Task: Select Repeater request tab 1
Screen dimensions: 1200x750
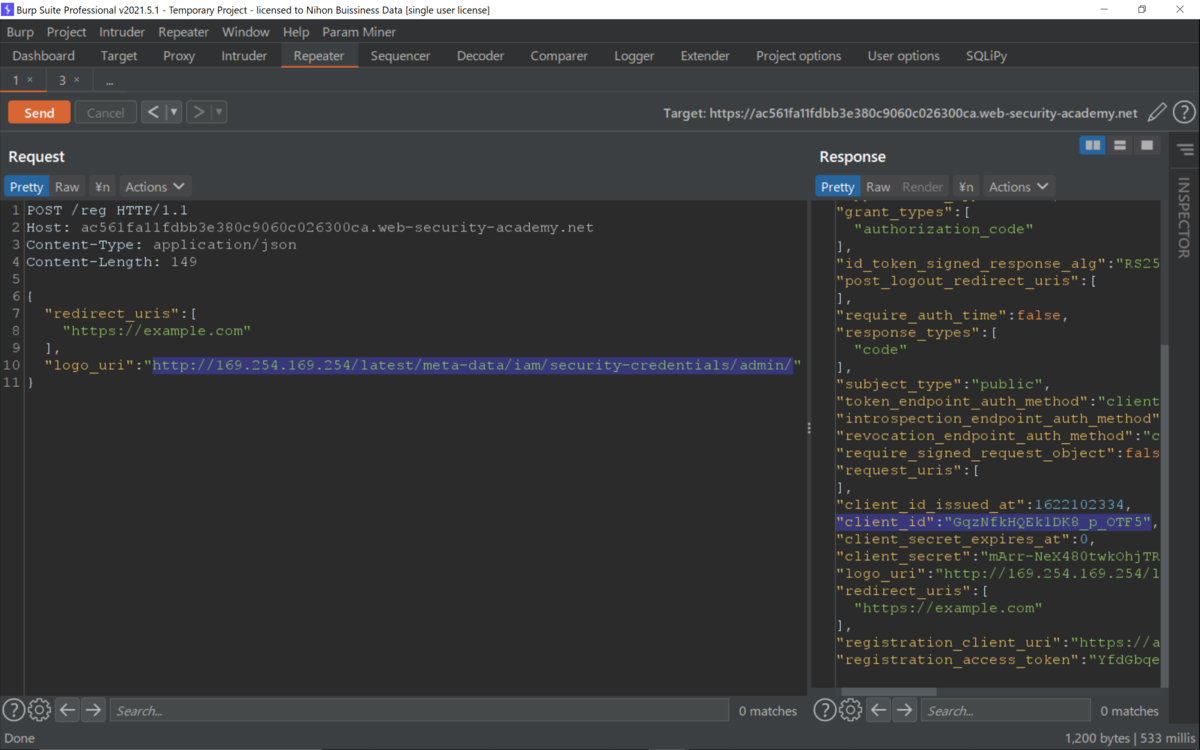Action: 15,80
